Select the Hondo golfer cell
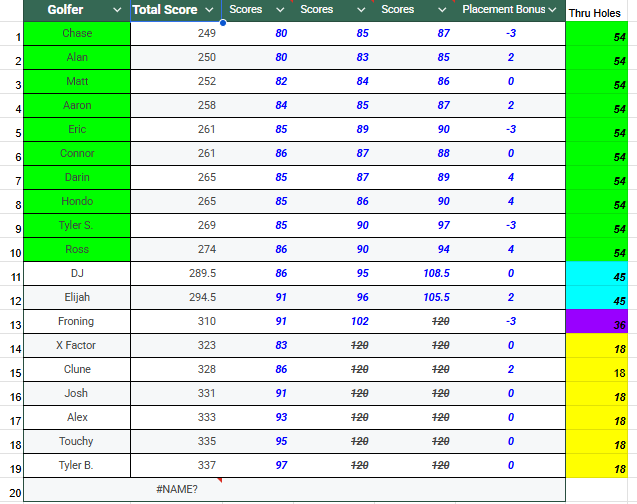 pyautogui.click(x=77, y=201)
